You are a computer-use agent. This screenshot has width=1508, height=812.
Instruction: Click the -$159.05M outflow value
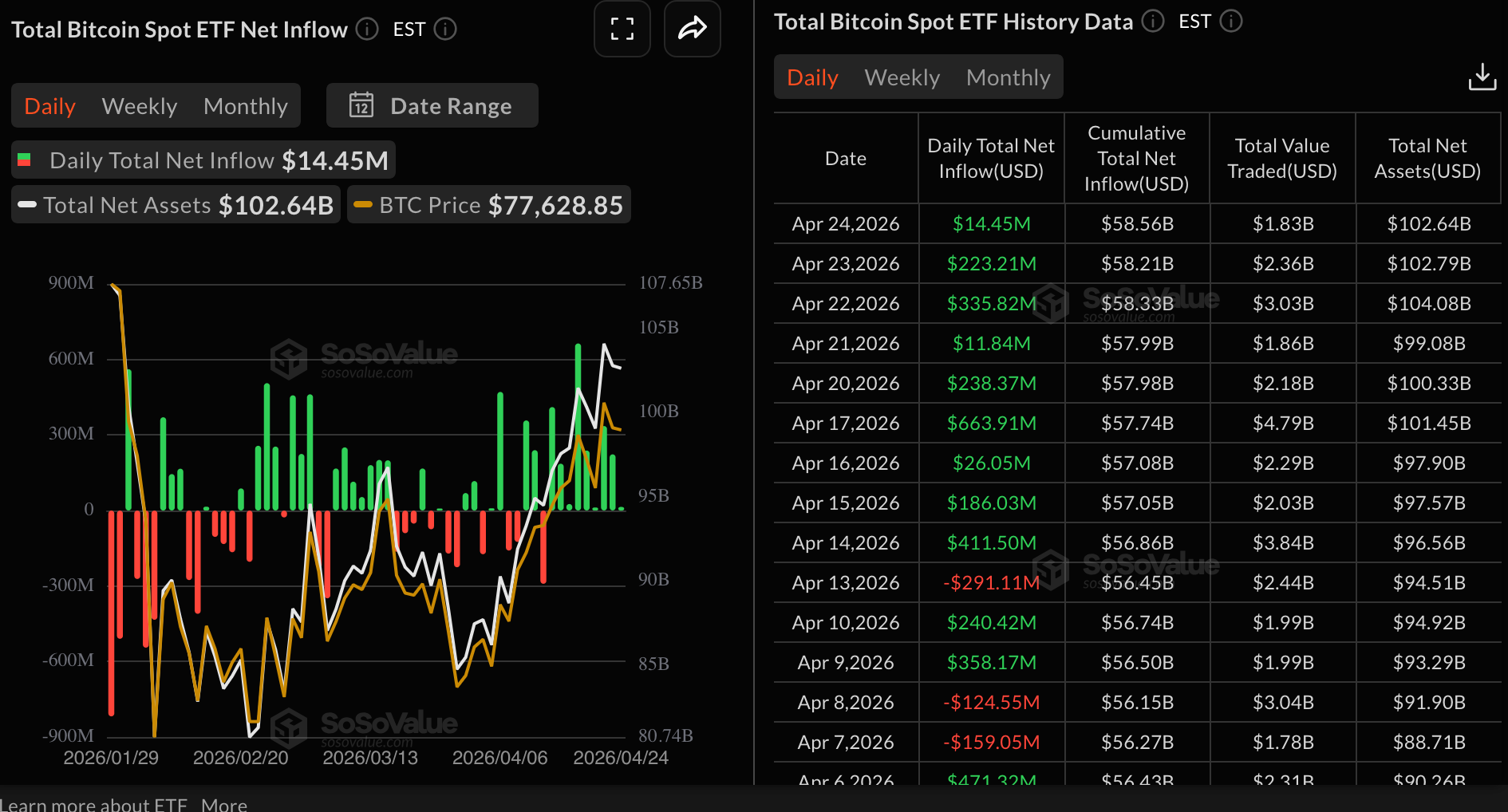991,742
